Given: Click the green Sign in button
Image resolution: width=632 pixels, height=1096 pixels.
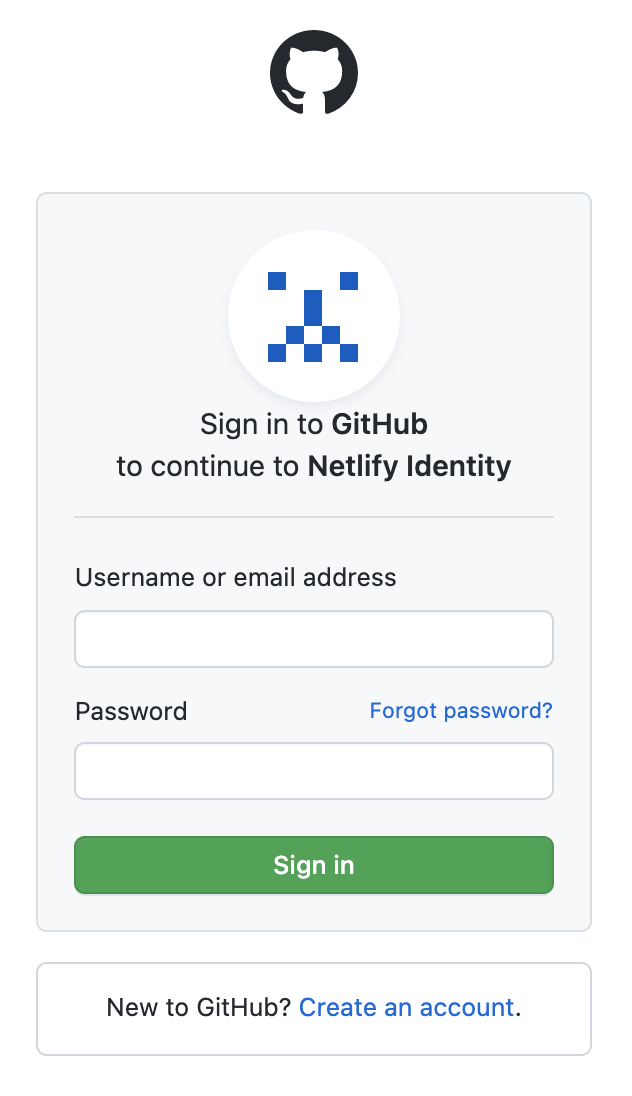Looking at the screenshot, I should tap(314, 864).
